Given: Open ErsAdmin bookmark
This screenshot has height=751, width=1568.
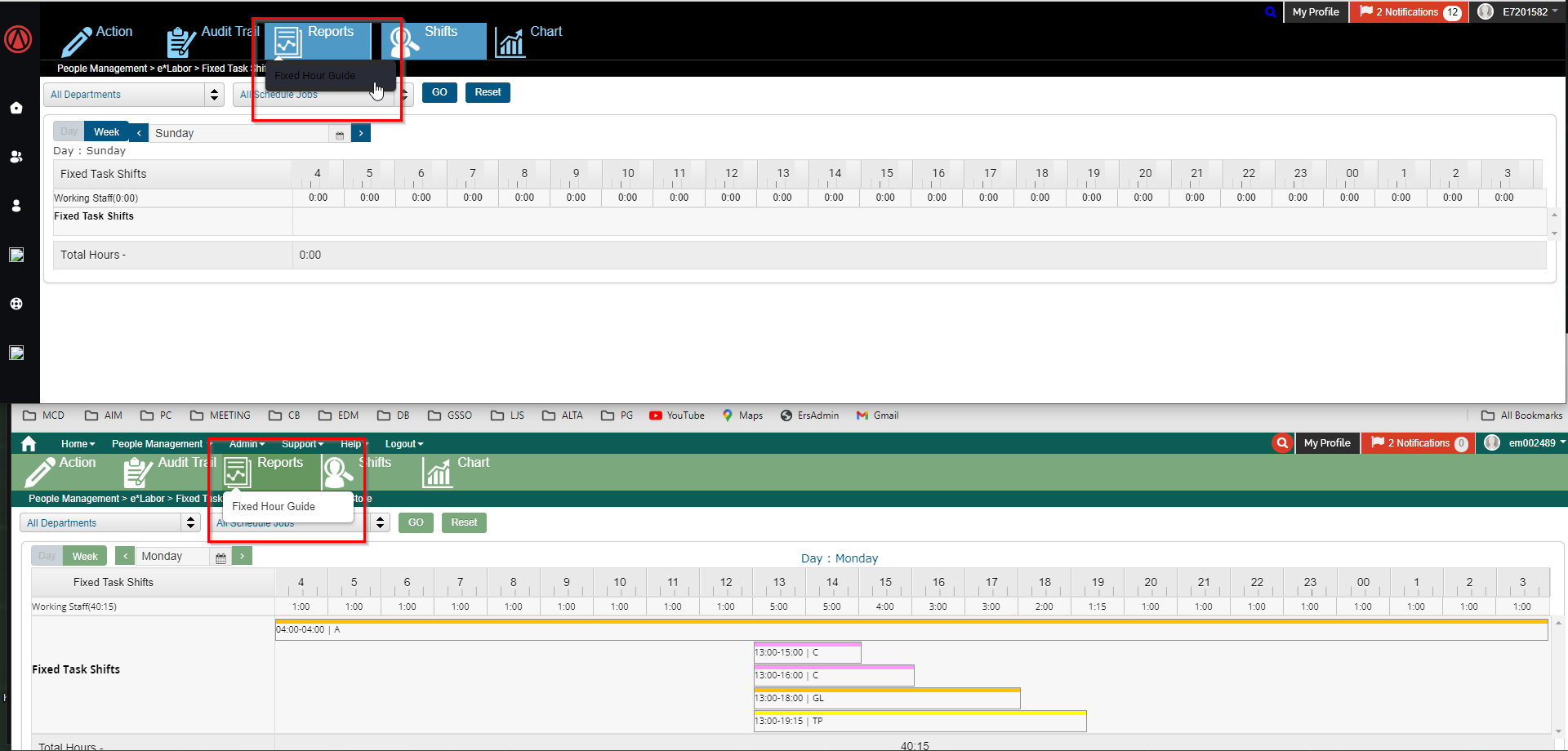Looking at the screenshot, I should [x=810, y=415].
